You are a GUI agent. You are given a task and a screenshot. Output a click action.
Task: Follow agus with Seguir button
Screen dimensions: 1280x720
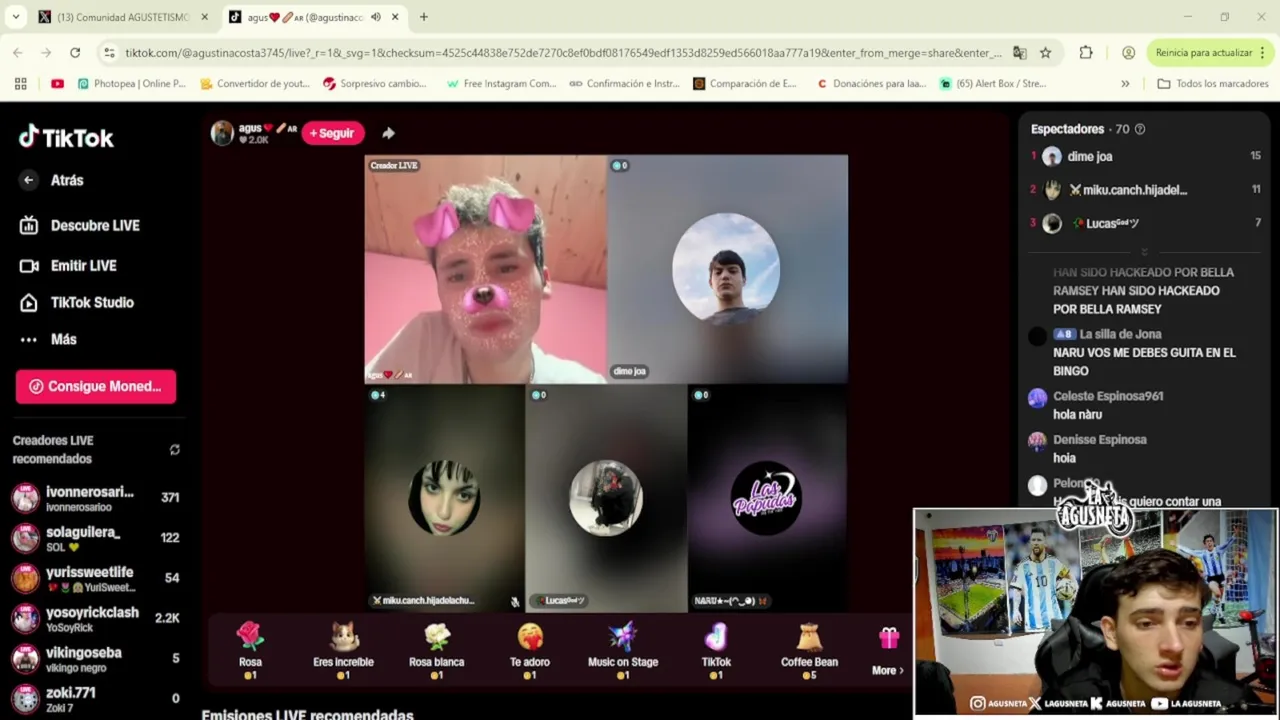pyautogui.click(x=332, y=133)
